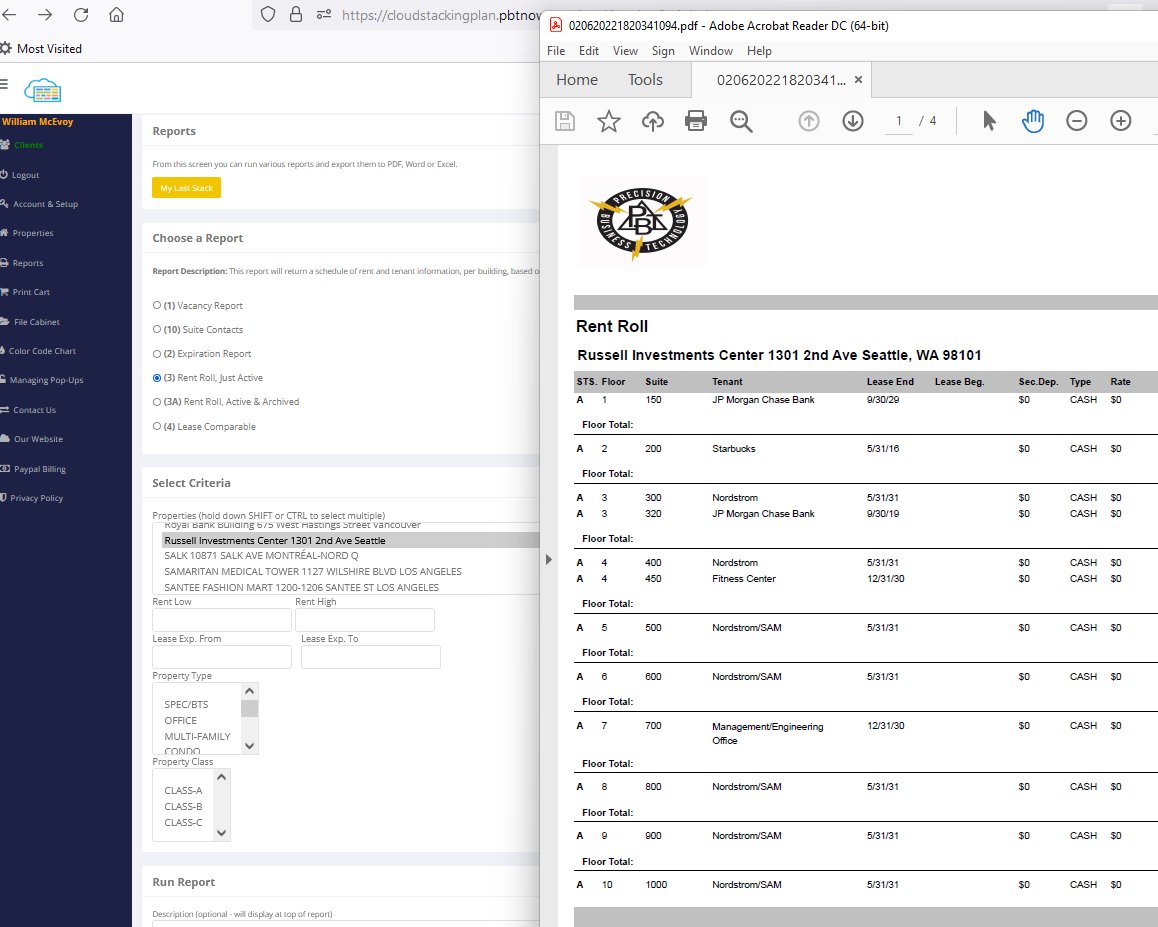
Task: Choose the selection arrow tool in Acrobat
Action: (990, 121)
